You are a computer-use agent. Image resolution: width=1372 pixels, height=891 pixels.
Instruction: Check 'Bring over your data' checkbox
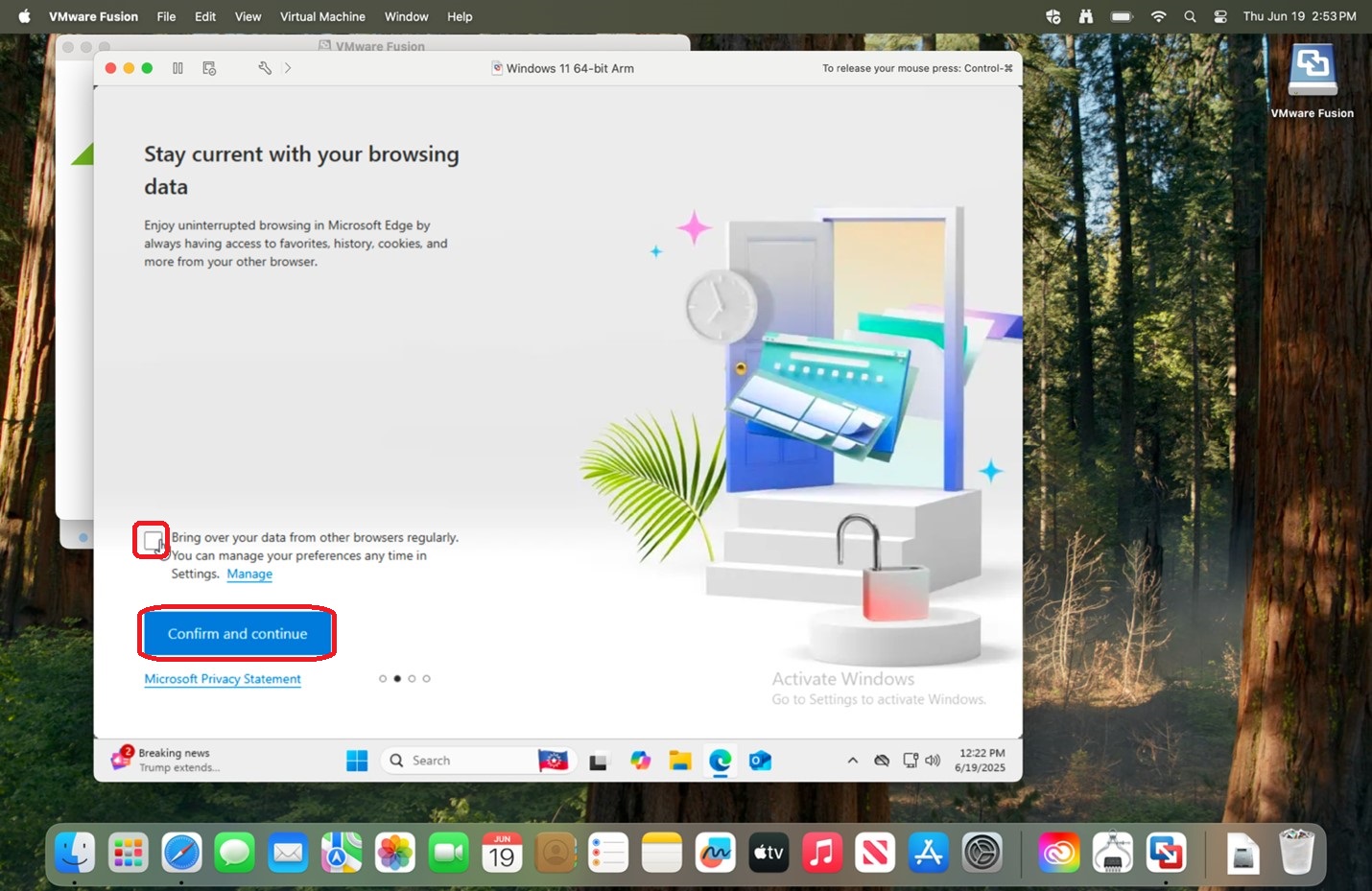153,542
